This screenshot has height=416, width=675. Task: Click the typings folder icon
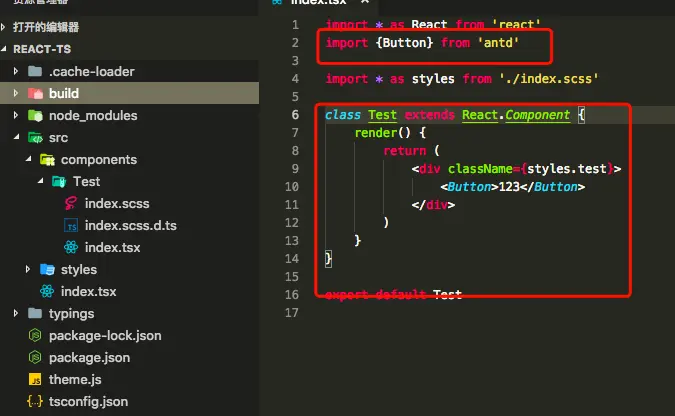[x=35, y=313]
